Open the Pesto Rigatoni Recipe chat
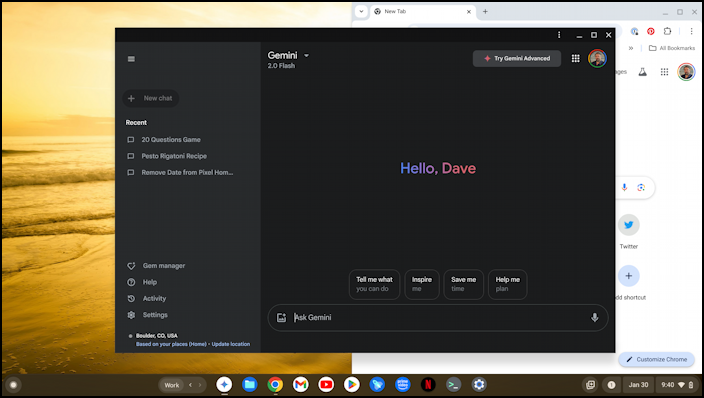 pos(174,156)
